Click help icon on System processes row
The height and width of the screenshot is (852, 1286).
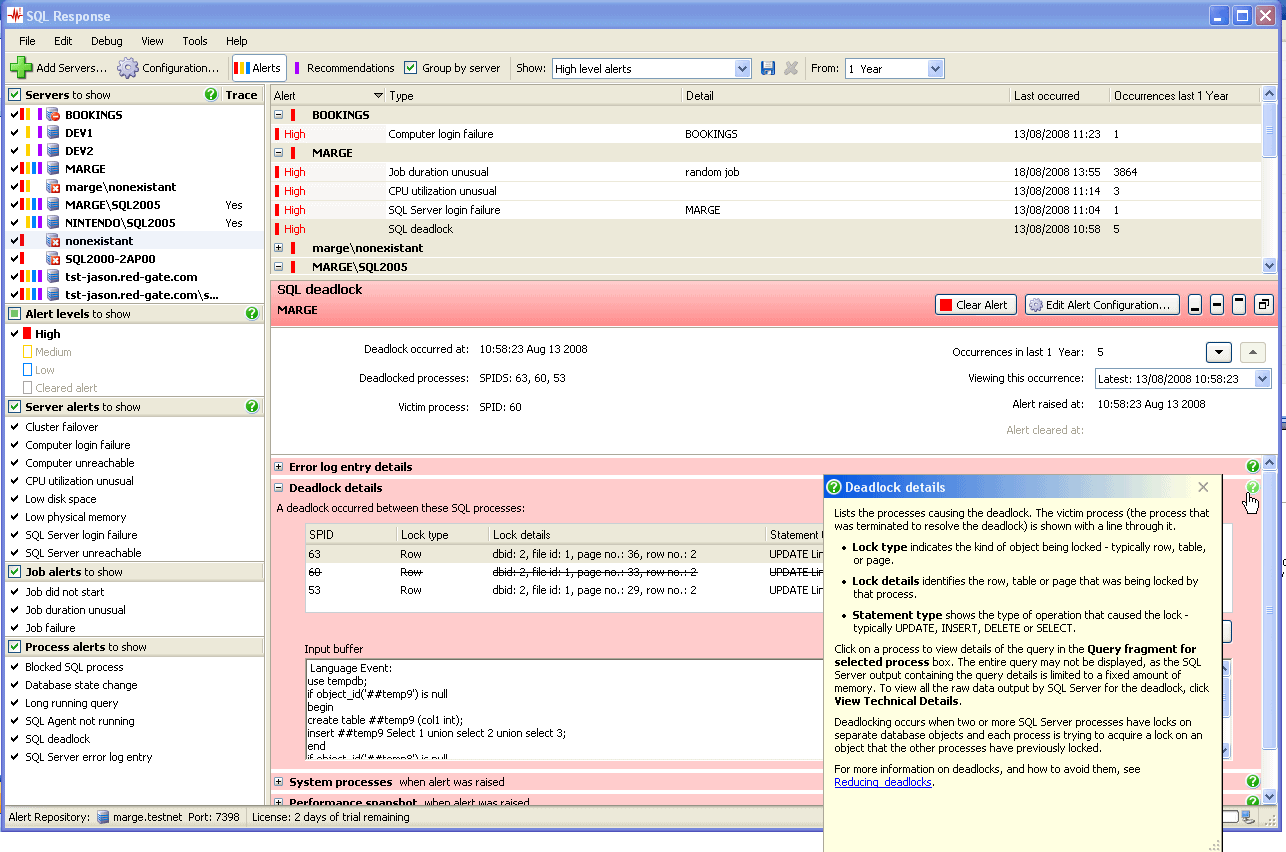pyautogui.click(x=1253, y=781)
